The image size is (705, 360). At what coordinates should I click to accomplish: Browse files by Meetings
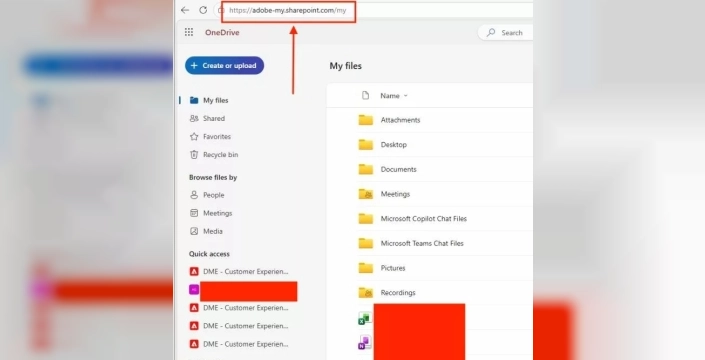point(218,213)
